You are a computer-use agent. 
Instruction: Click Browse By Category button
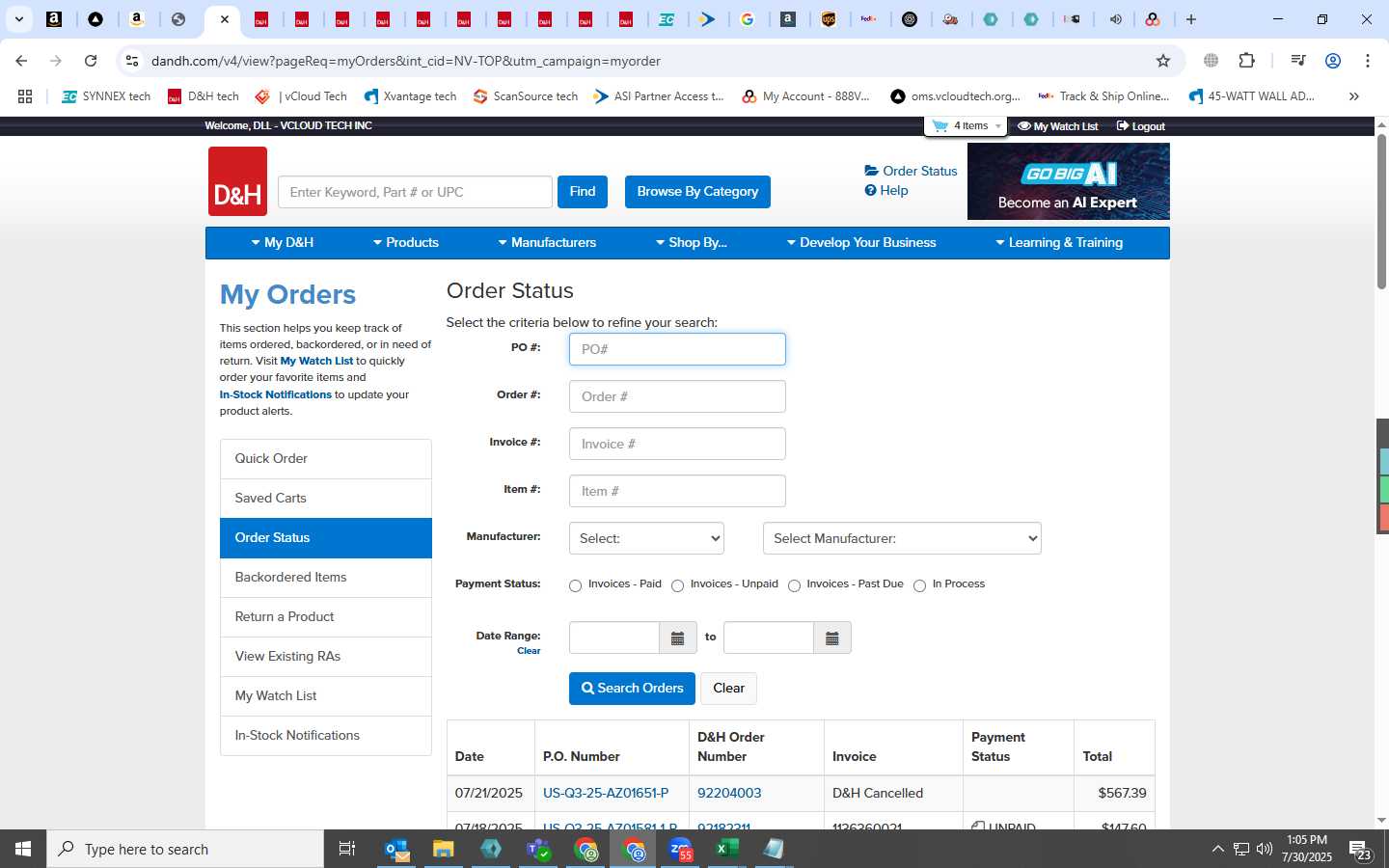click(697, 192)
